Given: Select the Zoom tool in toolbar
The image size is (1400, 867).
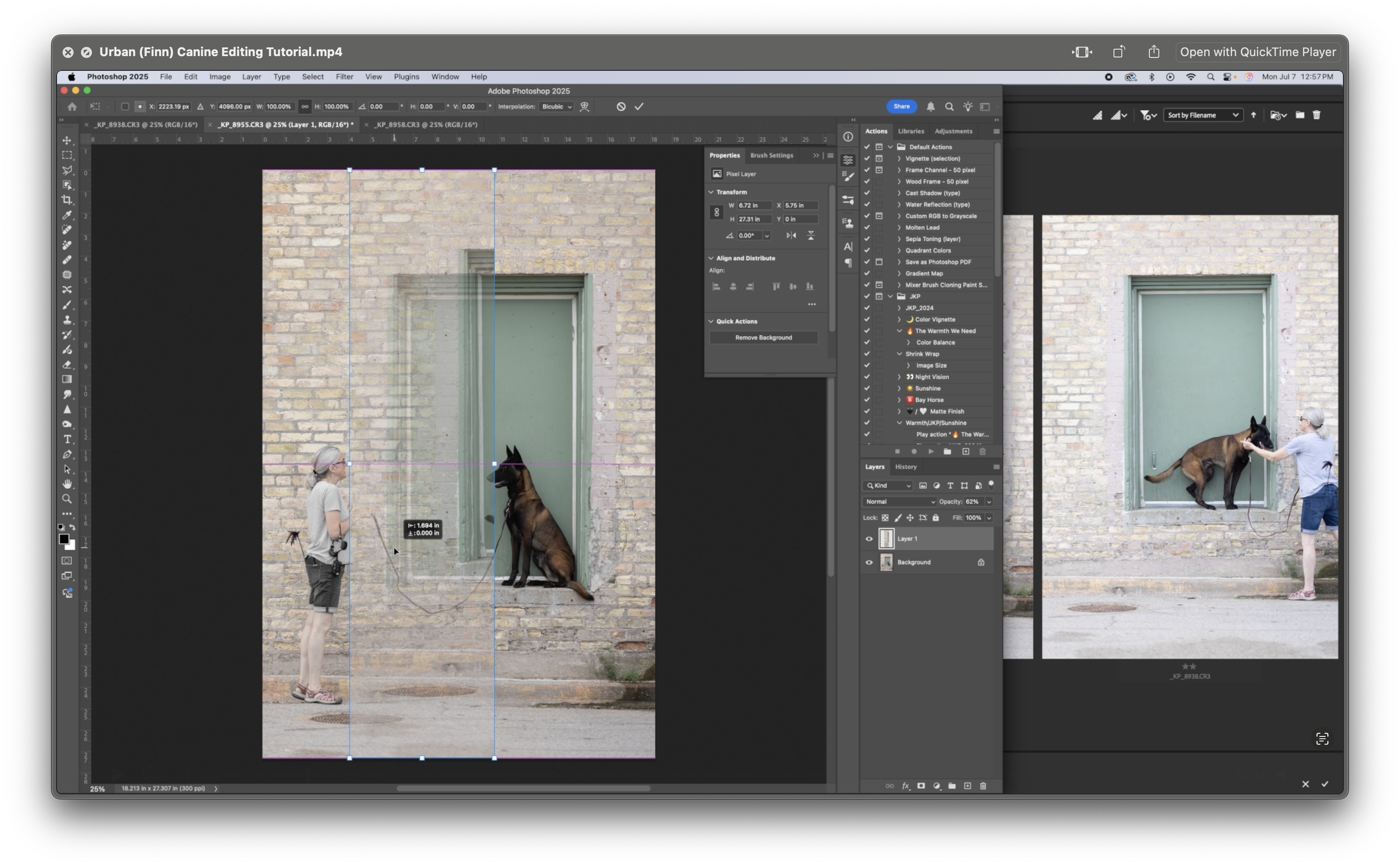Looking at the screenshot, I should [67, 499].
